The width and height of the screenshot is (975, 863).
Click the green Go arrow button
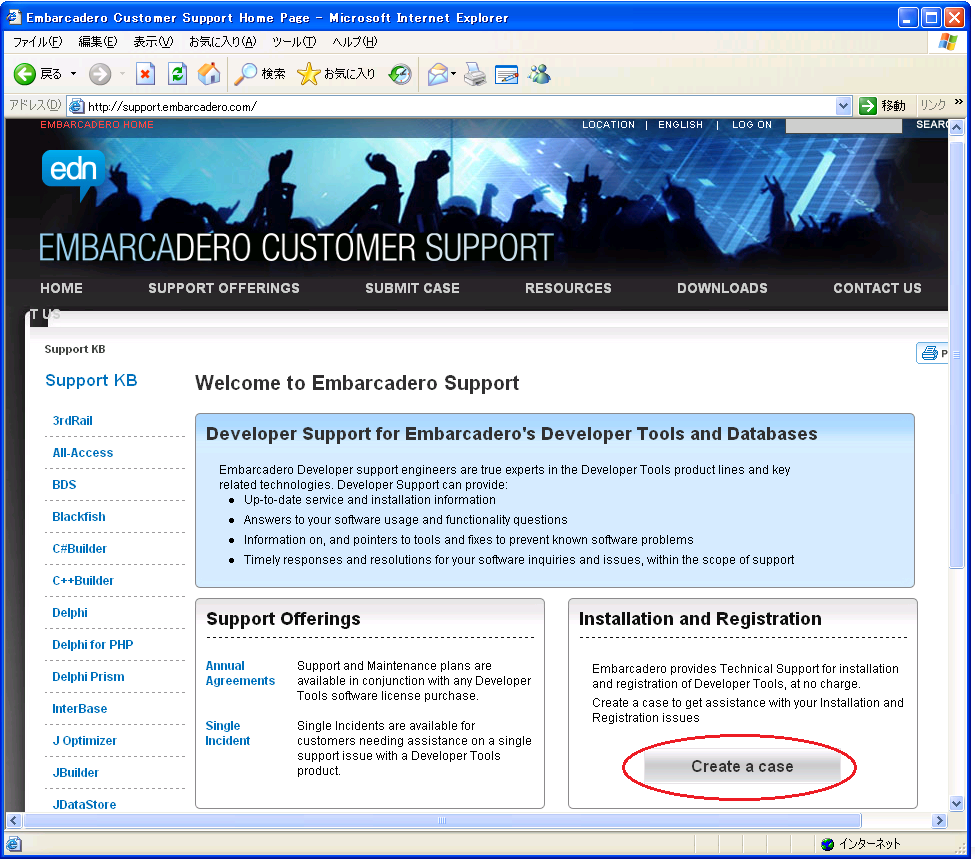pyautogui.click(x=867, y=106)
